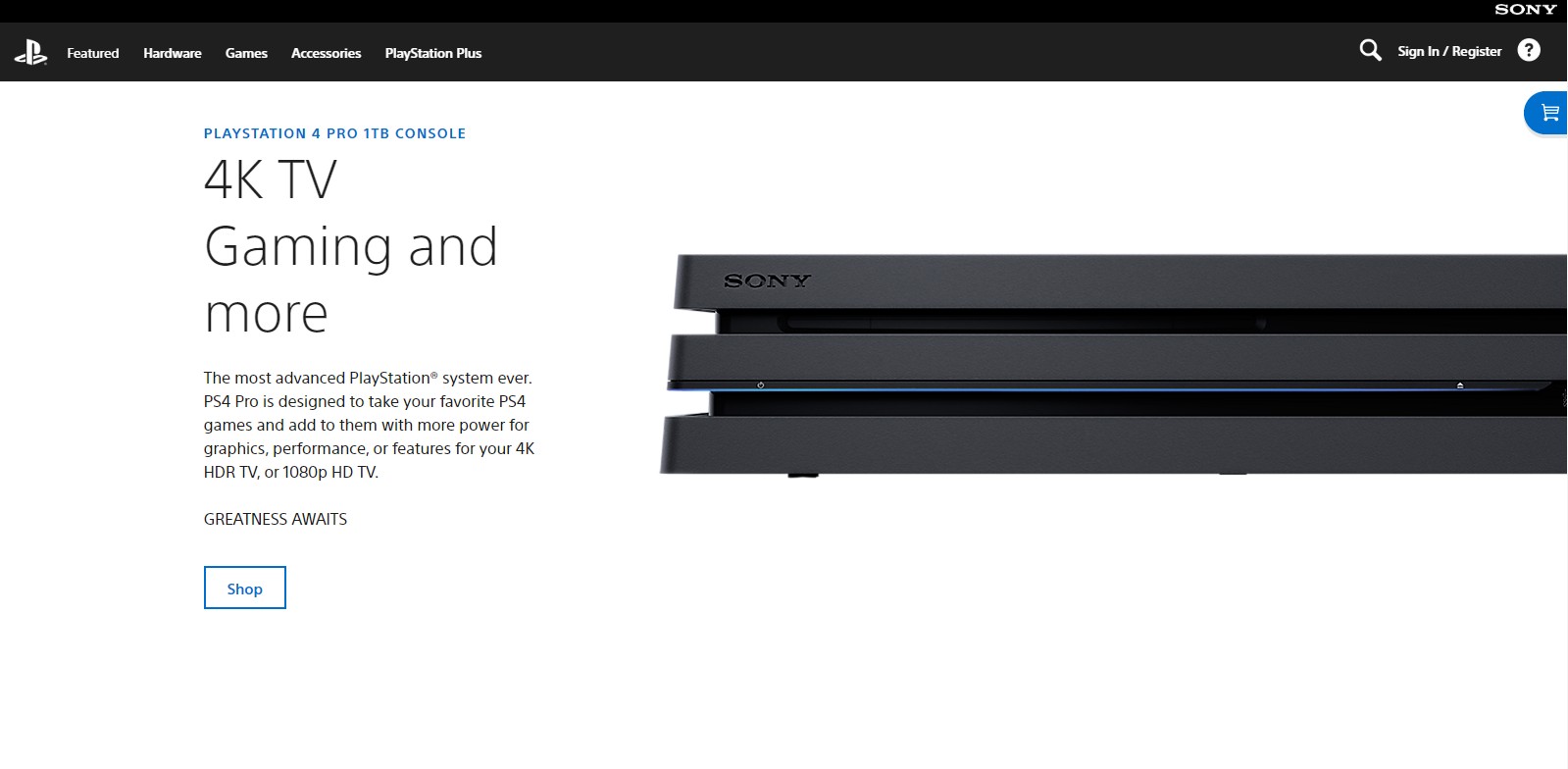Click the SONY logo in top bar
This screenshot has width=1568, height=769.
tap(1526, 10)
